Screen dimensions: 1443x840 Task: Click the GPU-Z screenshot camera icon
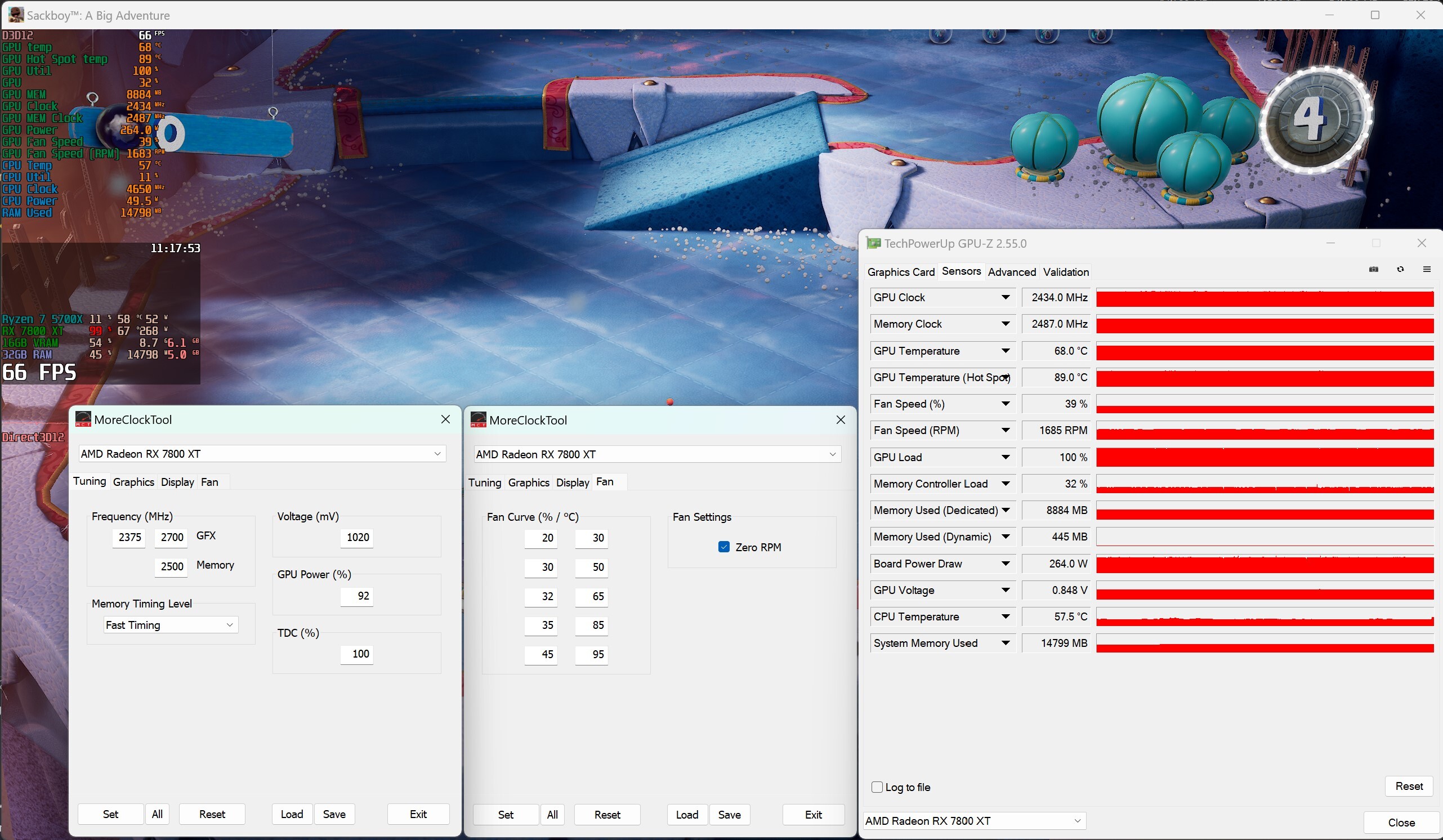tap(1373, 270)
